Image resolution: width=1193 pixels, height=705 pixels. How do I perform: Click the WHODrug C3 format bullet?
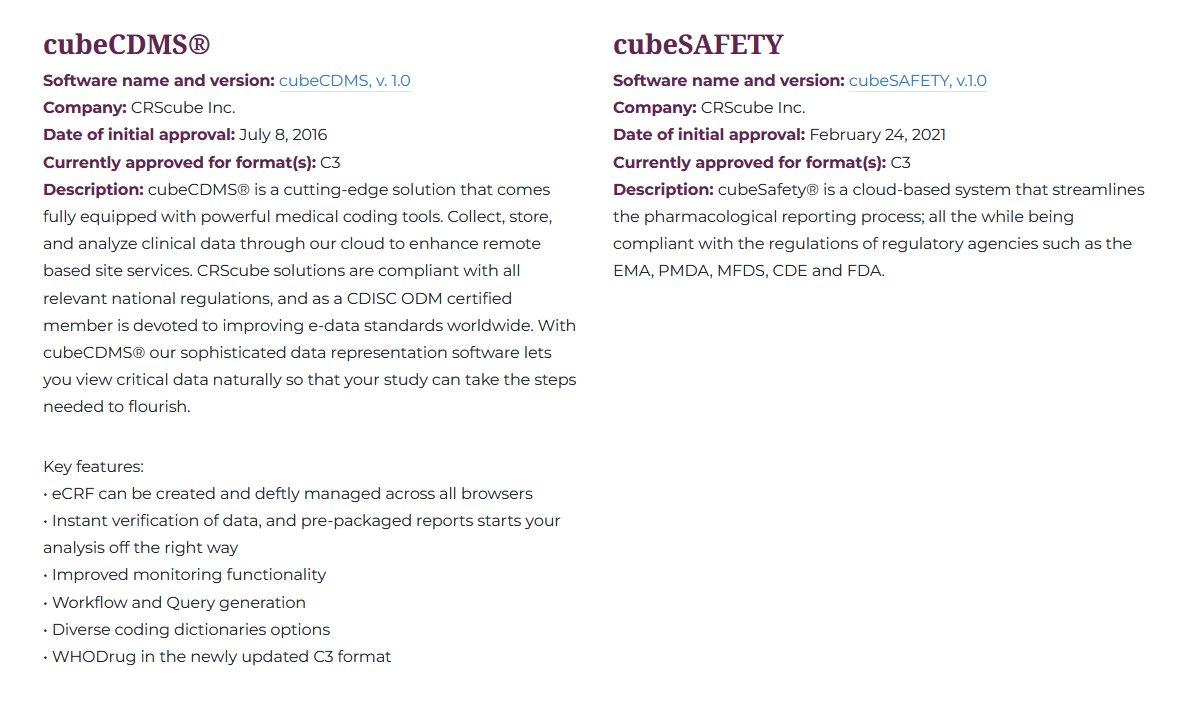(x=221, y=657)
